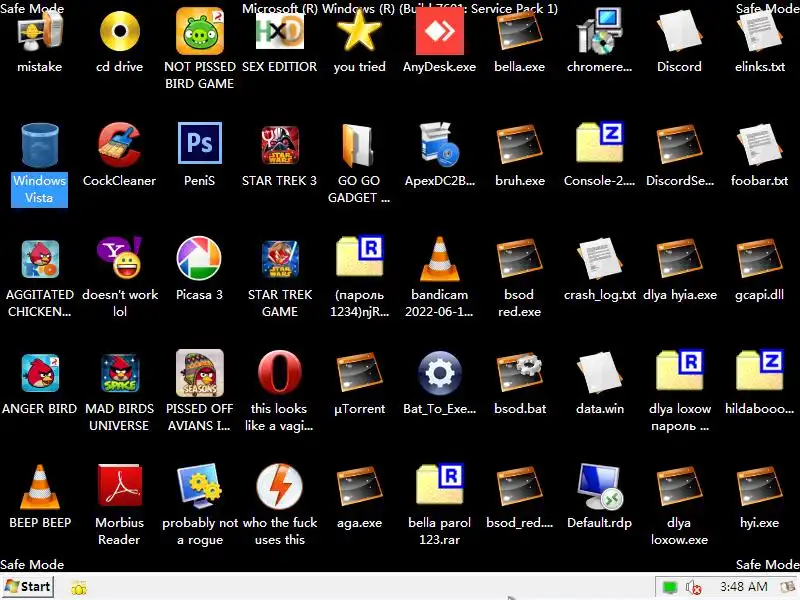Click the muted volume tray icon
Screen dimensions: 800x600
[693, 587]
